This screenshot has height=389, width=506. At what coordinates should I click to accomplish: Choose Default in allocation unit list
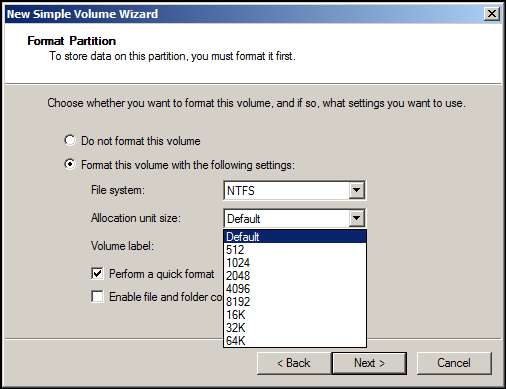click(295, 237)
